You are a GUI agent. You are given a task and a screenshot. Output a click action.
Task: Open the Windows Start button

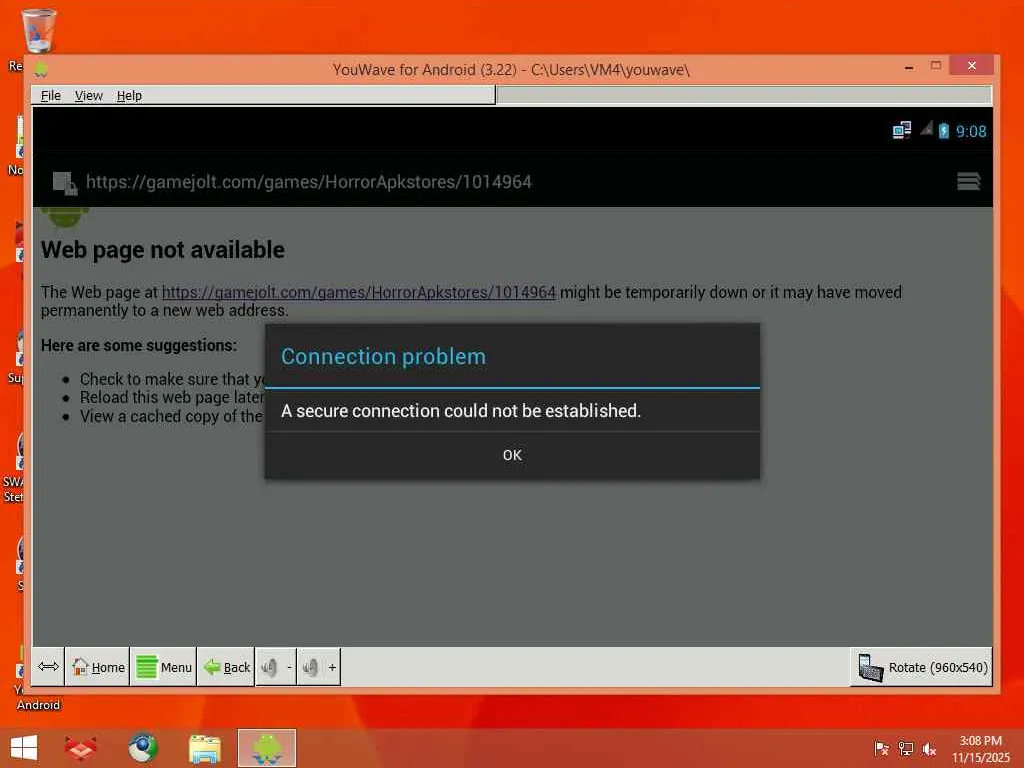24,748
